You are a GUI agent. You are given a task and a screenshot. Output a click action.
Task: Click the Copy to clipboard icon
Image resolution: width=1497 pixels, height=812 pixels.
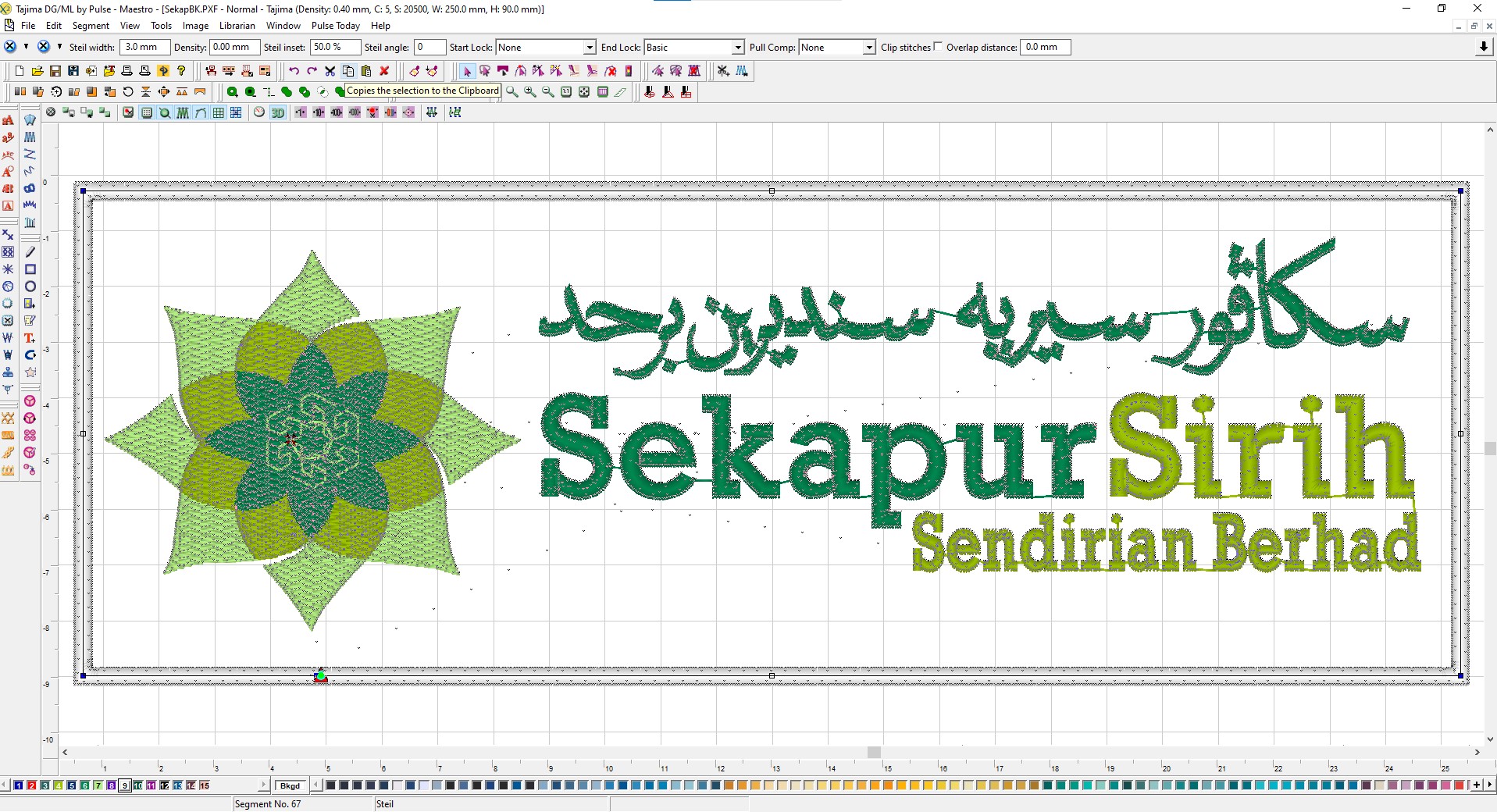click(x=348, y=71)
